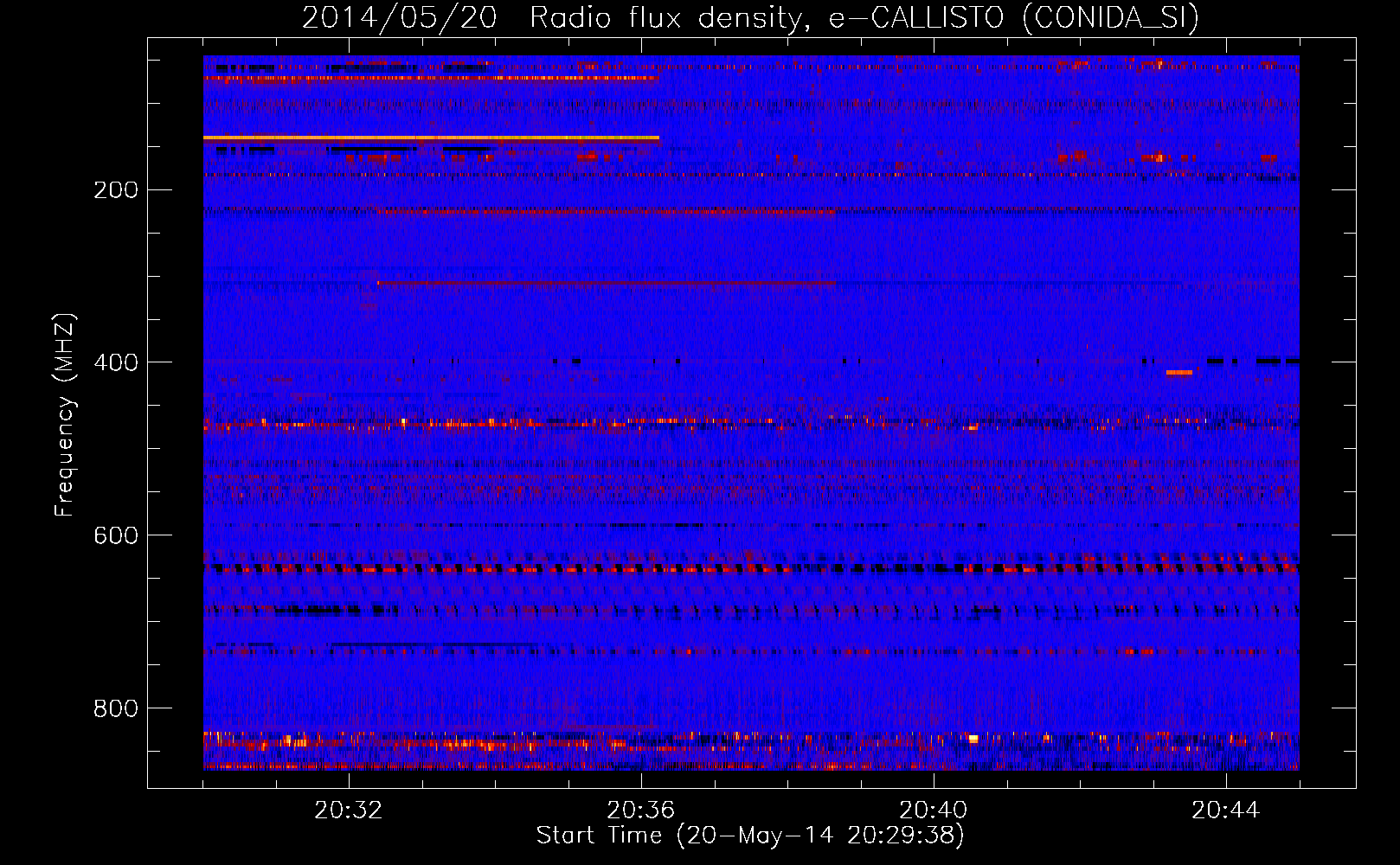Image resolution: width=1400 pixels, height=865 pixels.
Task: Click the 600 frequency tick label
Action: click(x=116, y=536)
